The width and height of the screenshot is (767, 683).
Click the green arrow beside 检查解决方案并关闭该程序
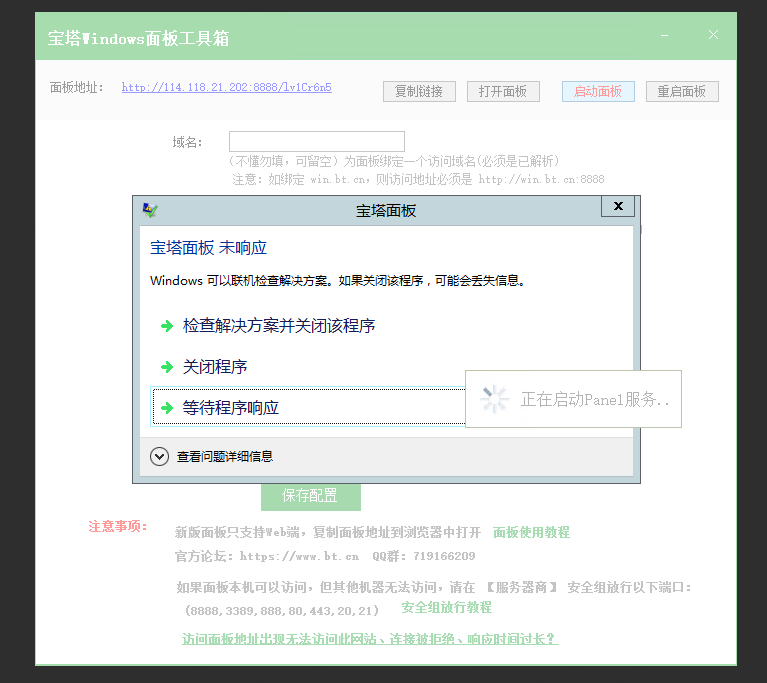[x=167, y=326]
